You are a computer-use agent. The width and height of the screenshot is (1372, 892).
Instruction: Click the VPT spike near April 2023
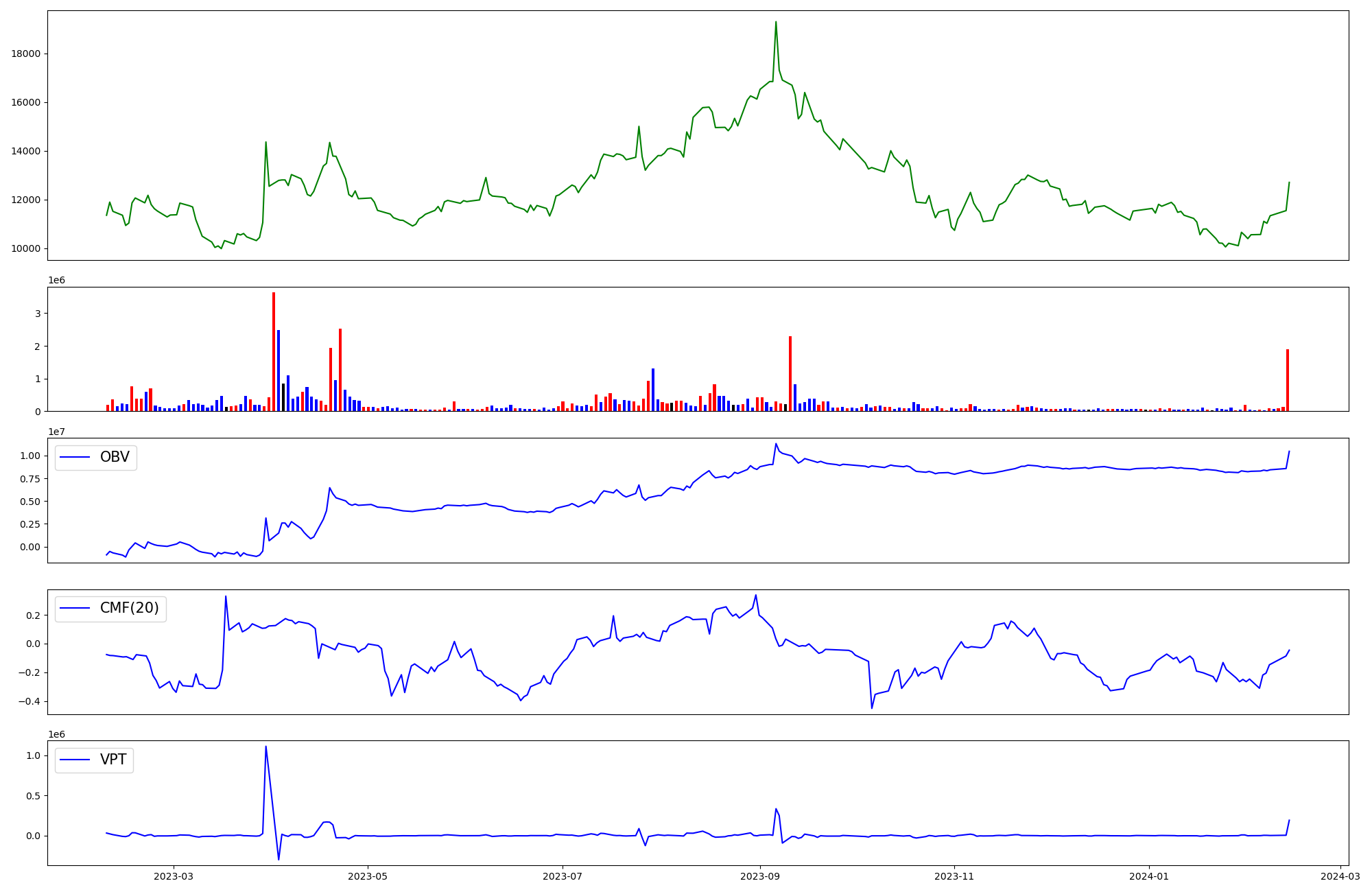(x=265, y=747)
